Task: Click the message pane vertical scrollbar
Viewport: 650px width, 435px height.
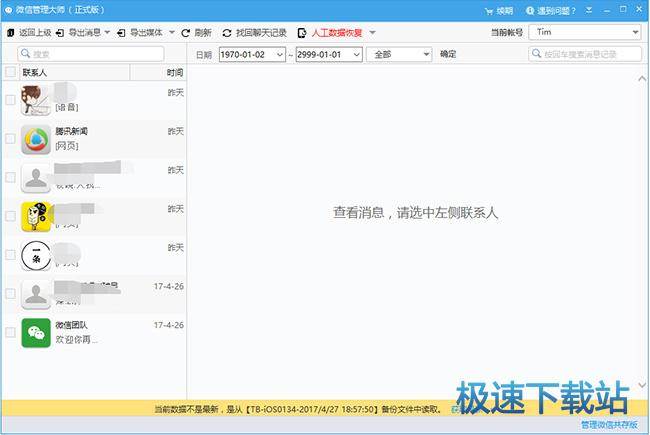Action: [641, 230]
